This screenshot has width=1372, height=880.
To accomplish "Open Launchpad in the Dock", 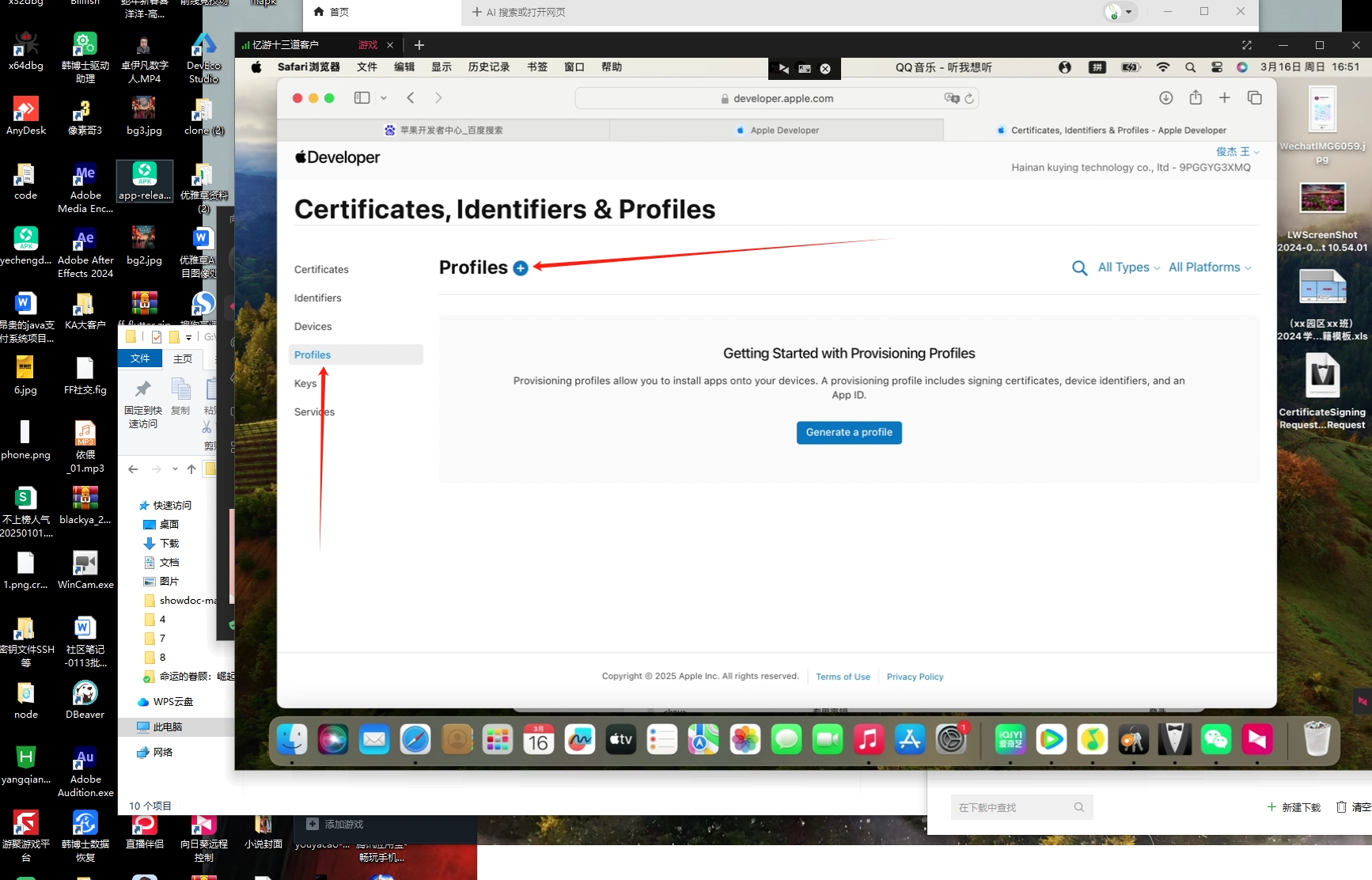I will [x=498, y=740].
